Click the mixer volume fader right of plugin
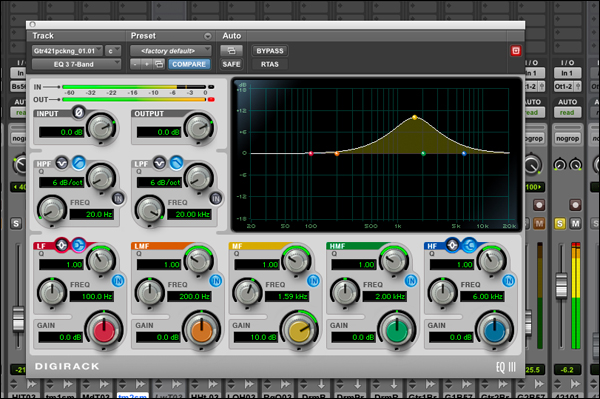The height and width of the screenshot is (399, 600). [561, 285]
